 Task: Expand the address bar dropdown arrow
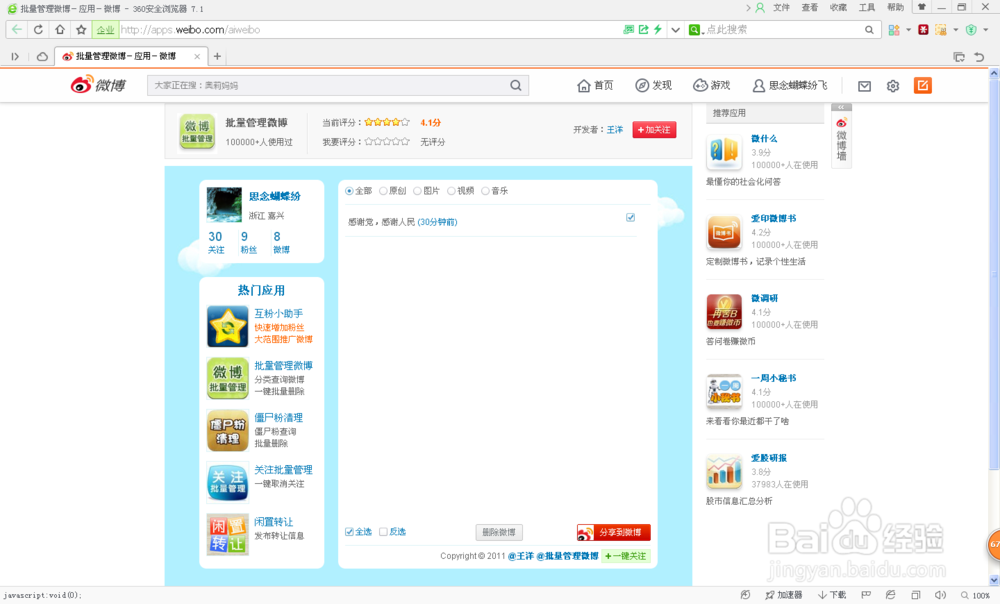(x=675, y=29)
